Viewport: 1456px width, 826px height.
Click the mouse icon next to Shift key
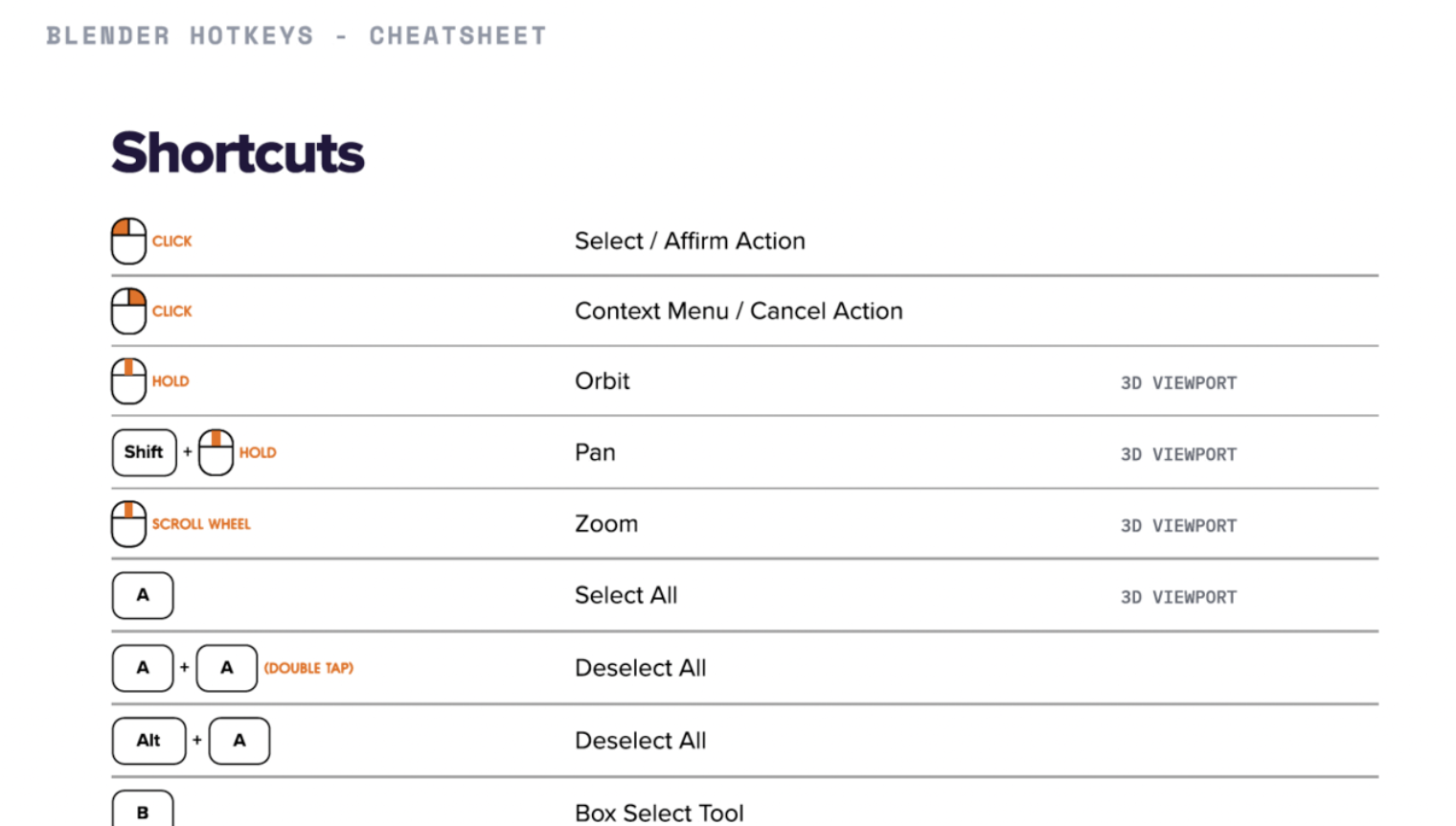coord(216,452)
